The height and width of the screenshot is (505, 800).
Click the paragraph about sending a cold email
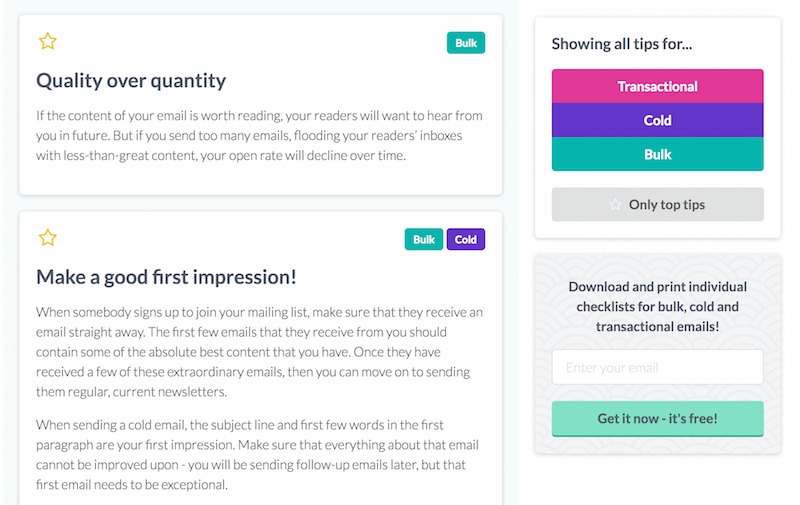click(x=258, y=455)
